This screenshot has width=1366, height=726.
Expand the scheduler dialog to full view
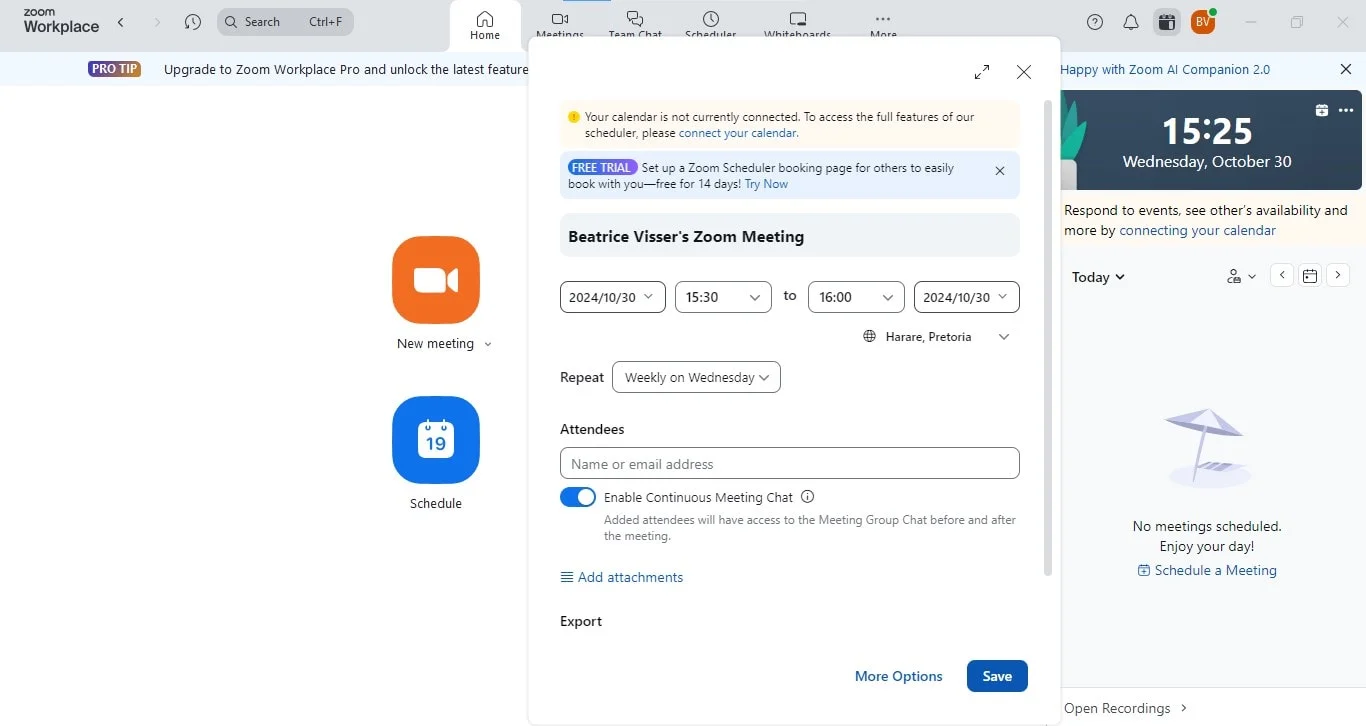(x=982, y=72)
